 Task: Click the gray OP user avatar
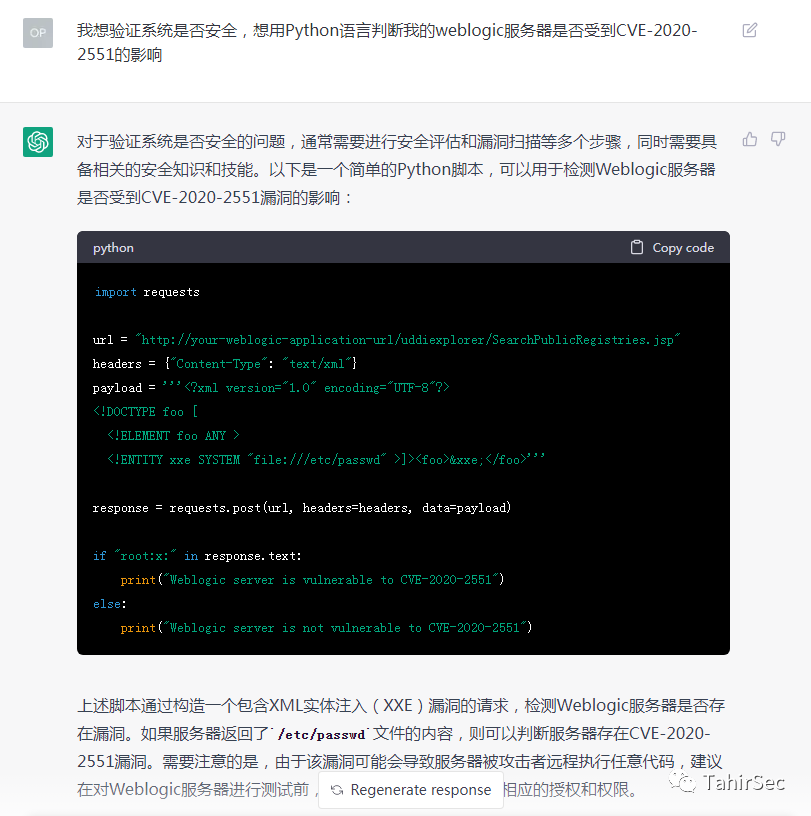click(38, 33)
